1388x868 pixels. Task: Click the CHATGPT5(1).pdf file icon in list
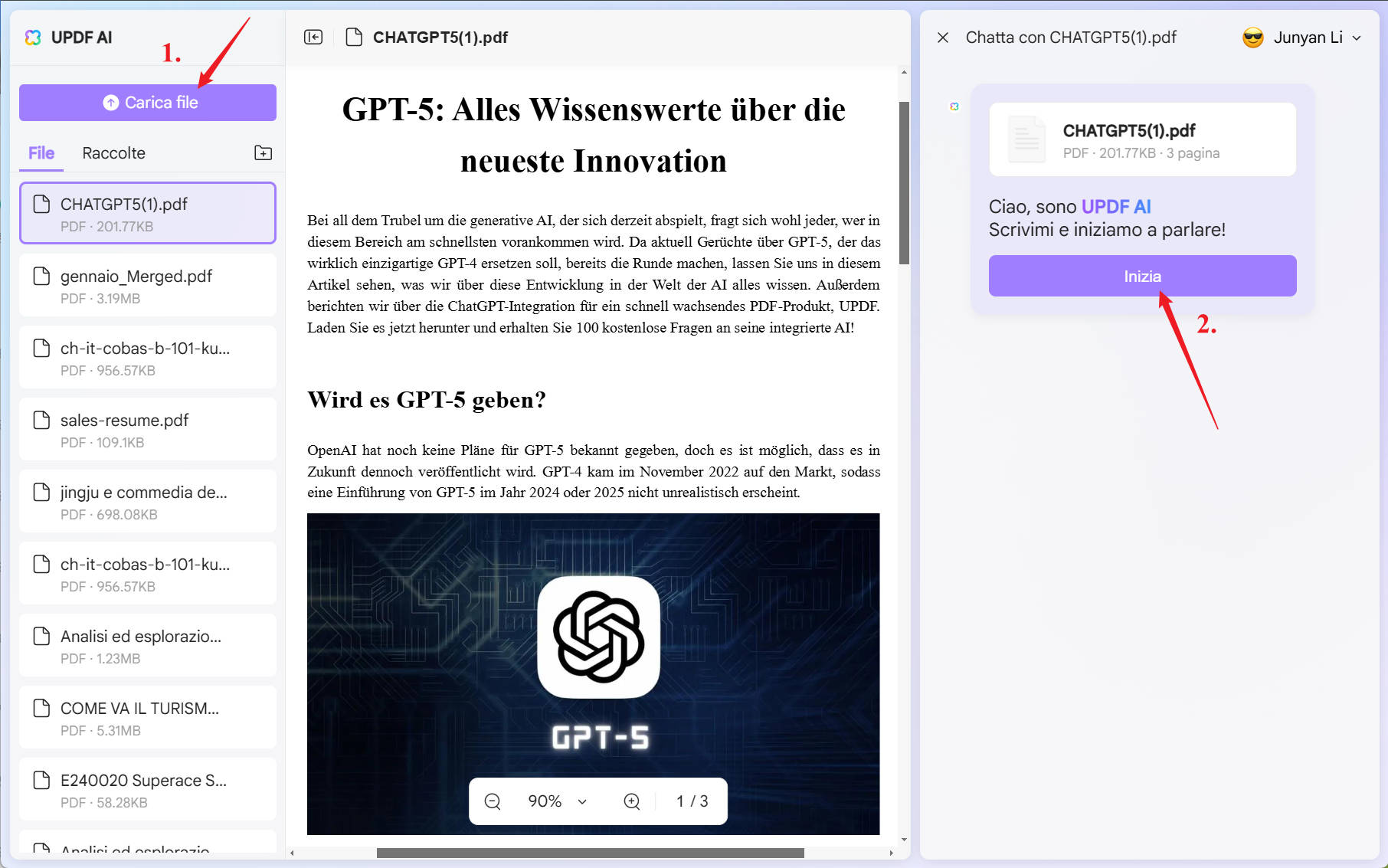(x=41, y=204)
